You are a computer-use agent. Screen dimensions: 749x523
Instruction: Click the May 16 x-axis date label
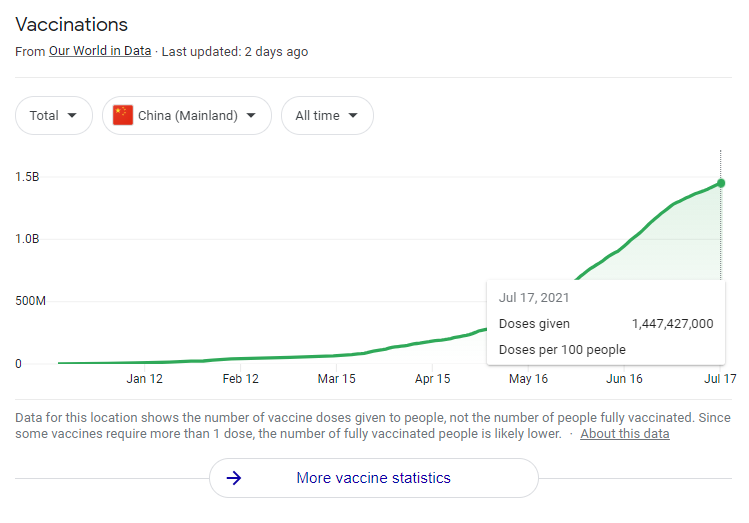click(528, 379)
